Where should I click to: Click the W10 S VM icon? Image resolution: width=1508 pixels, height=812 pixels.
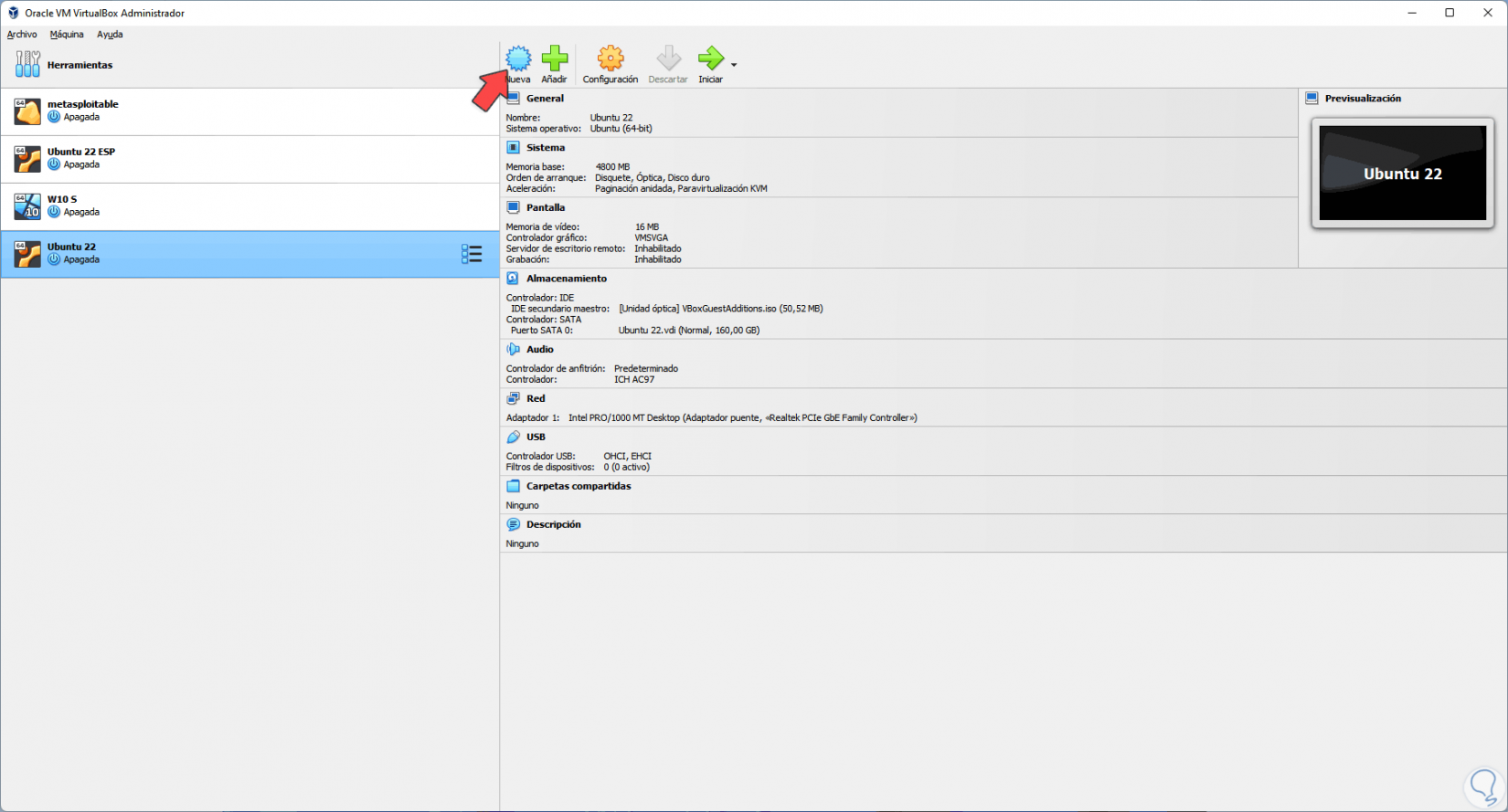27,206
